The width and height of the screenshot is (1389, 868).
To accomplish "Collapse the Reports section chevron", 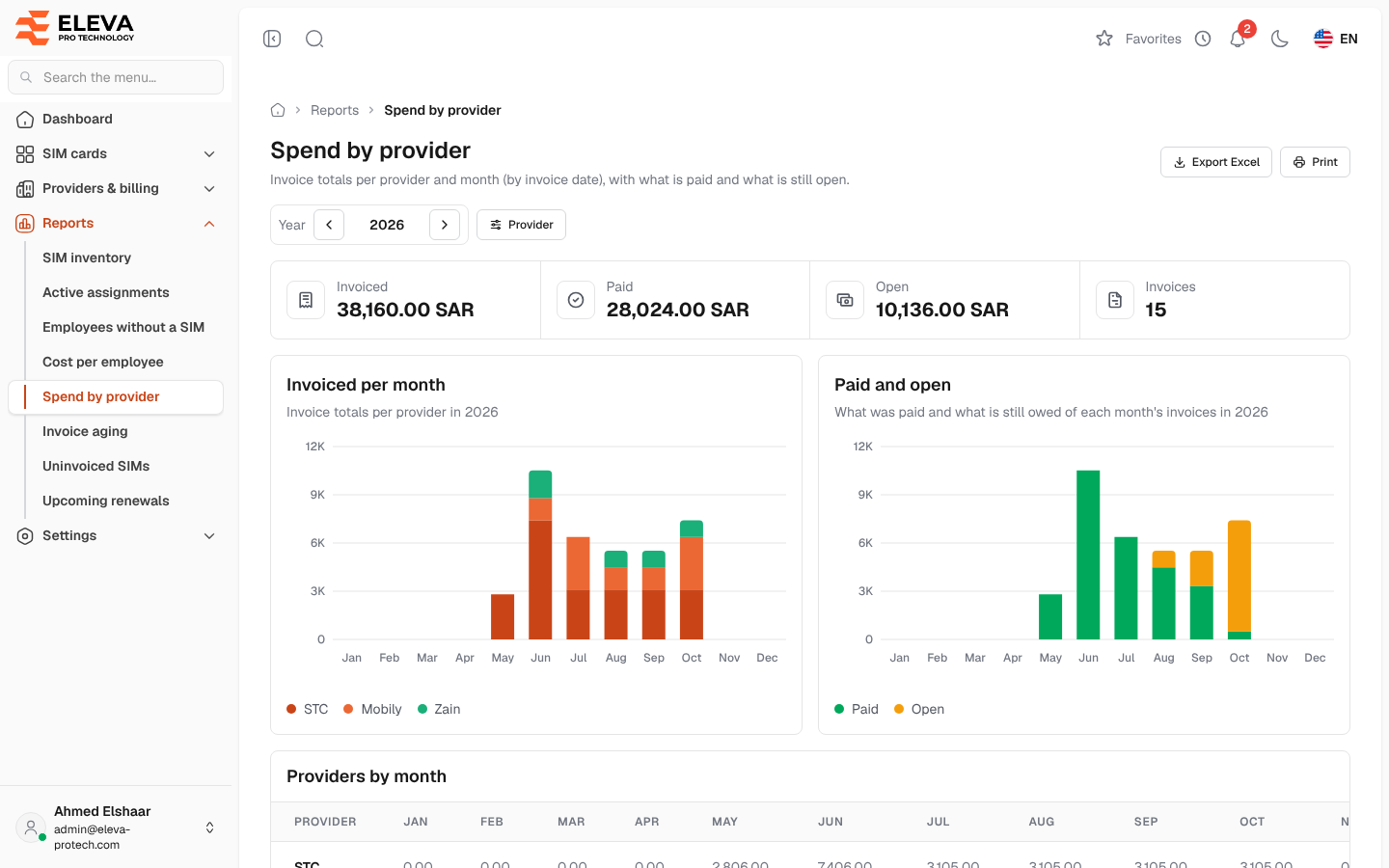I will [209, 224].
